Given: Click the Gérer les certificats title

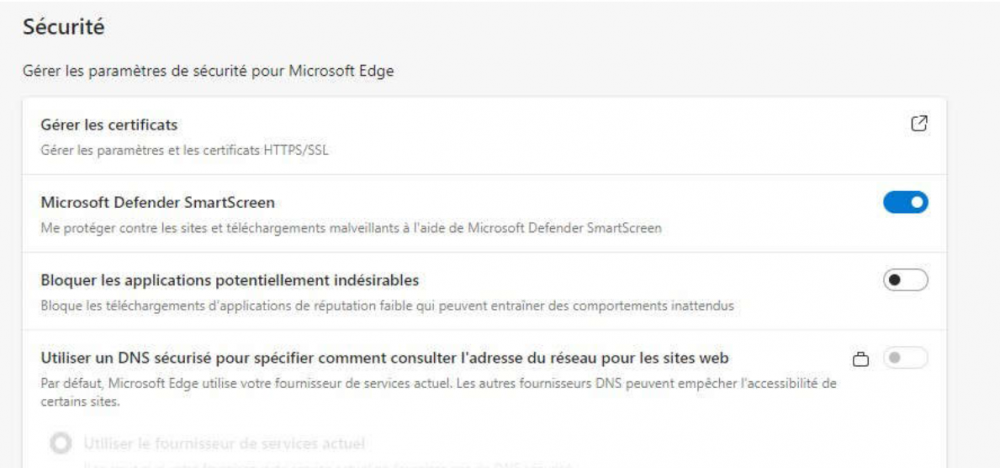Looking at the screenshot, I should point(109,125).
